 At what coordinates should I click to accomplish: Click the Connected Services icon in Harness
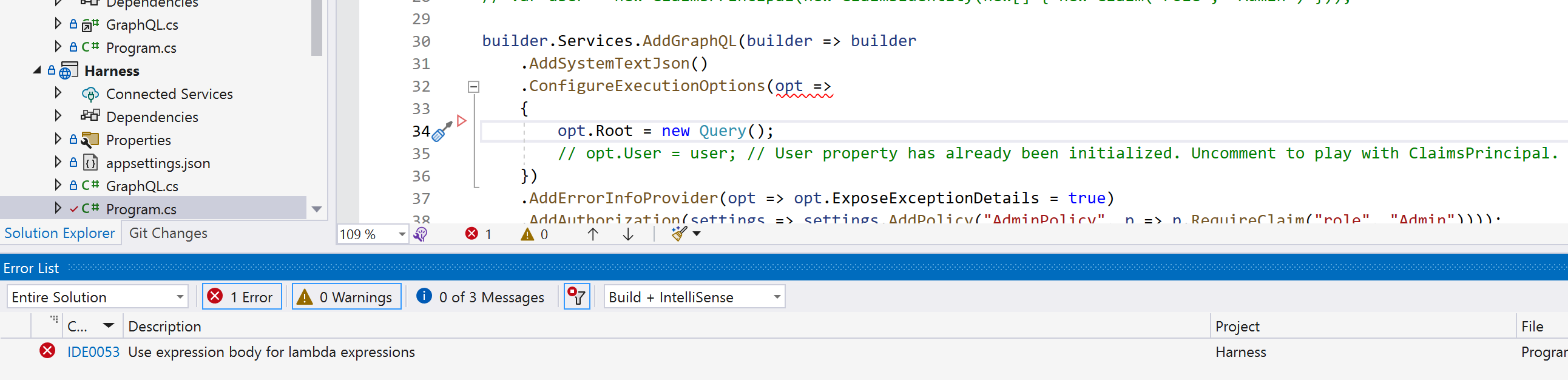(90, 94)
